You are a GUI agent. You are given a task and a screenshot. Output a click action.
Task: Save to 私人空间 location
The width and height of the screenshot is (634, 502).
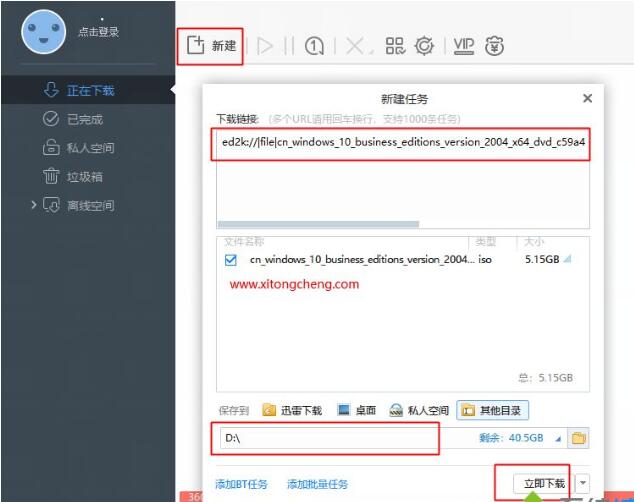419,410
